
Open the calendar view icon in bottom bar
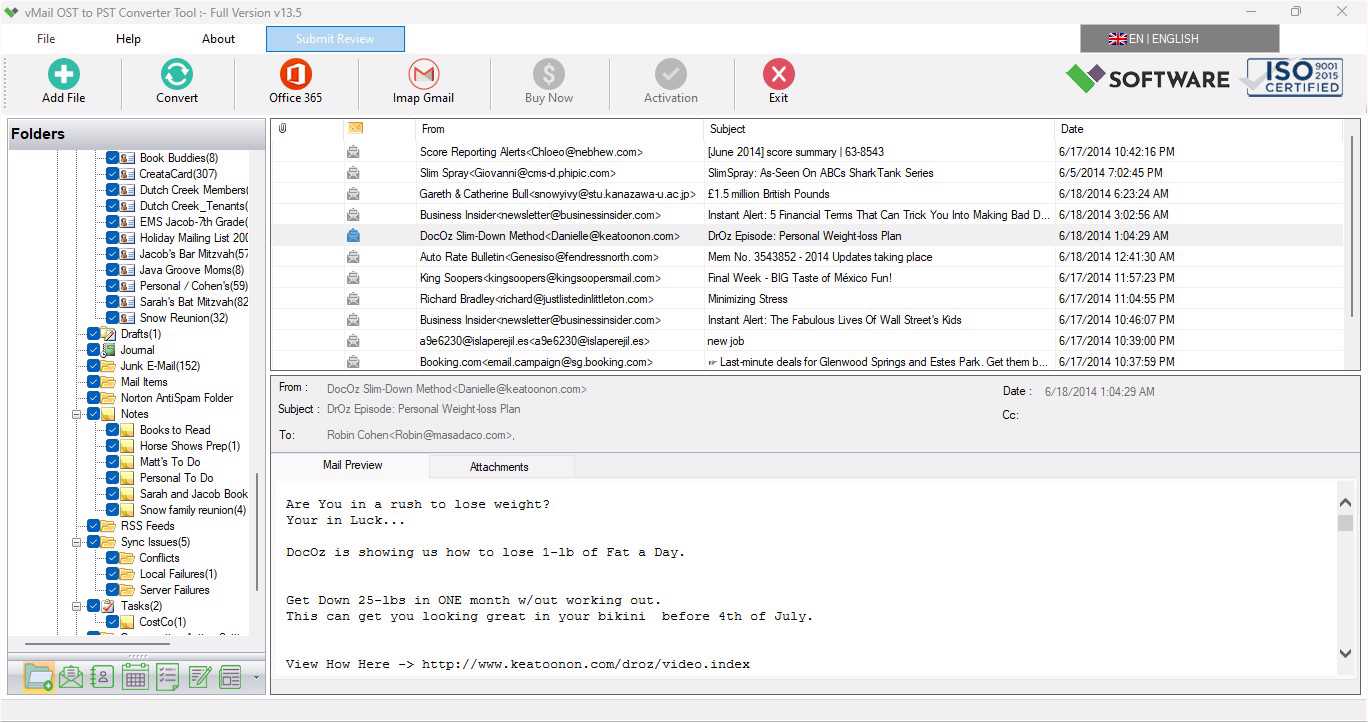pyautogui.click(x=136, y=677)
